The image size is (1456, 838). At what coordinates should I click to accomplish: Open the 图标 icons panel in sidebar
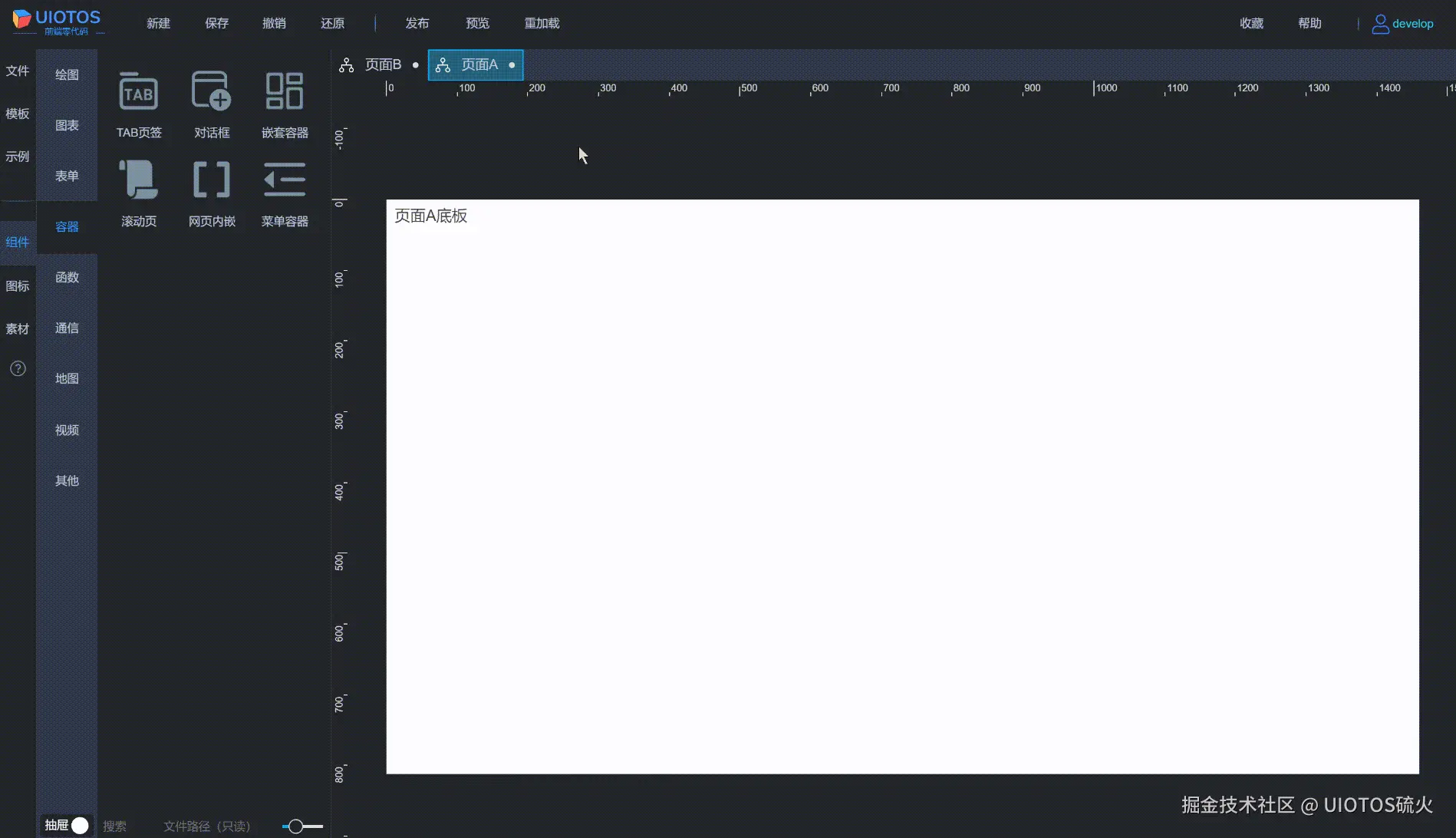click(18, 285)
